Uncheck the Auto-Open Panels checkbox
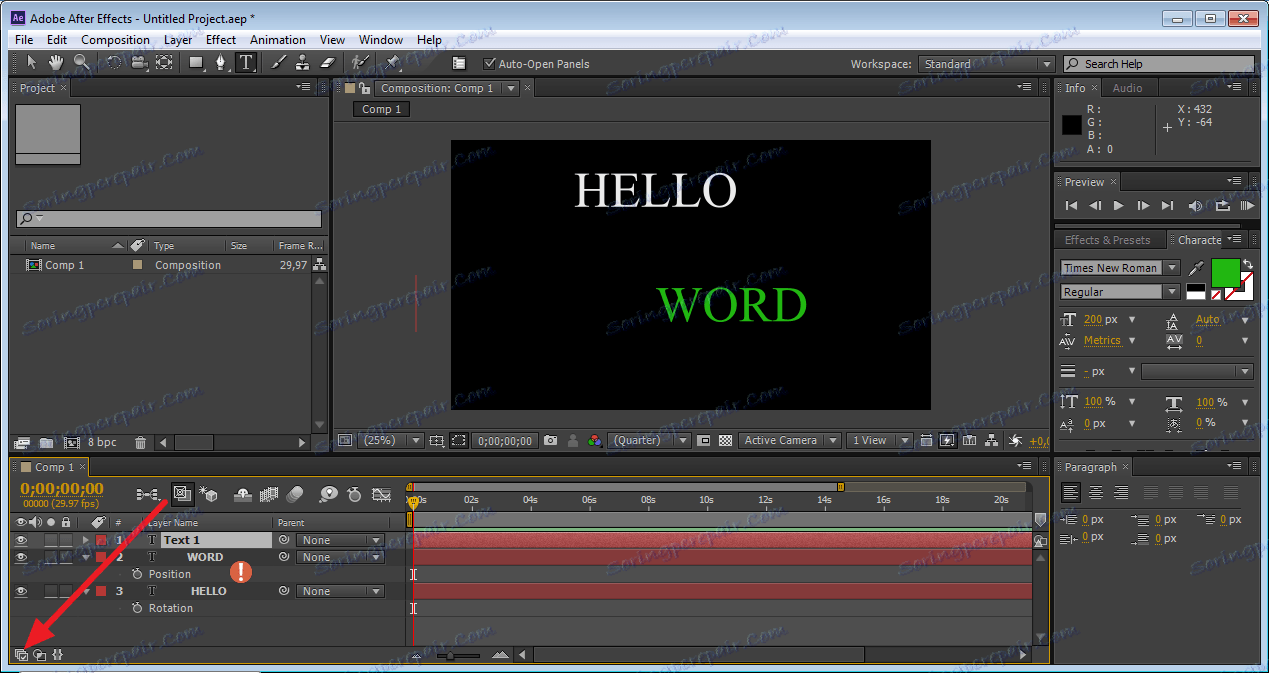This screenshot has width=1269, height=673. click(x=490, y=64)
